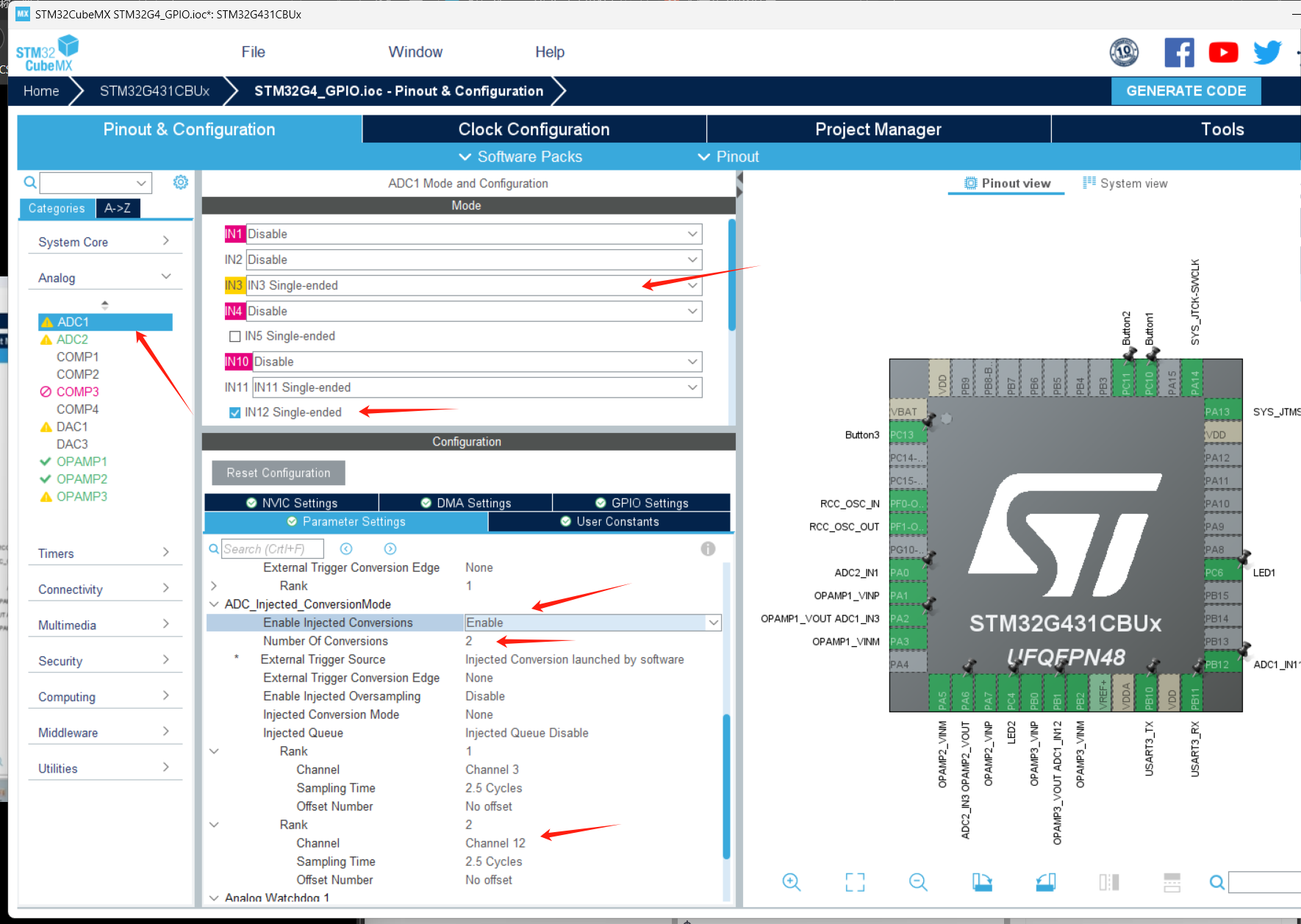This screenshot has height=924, width=1301.
Task: Open the IN1 mode dropdown
Action: point(474,234)
